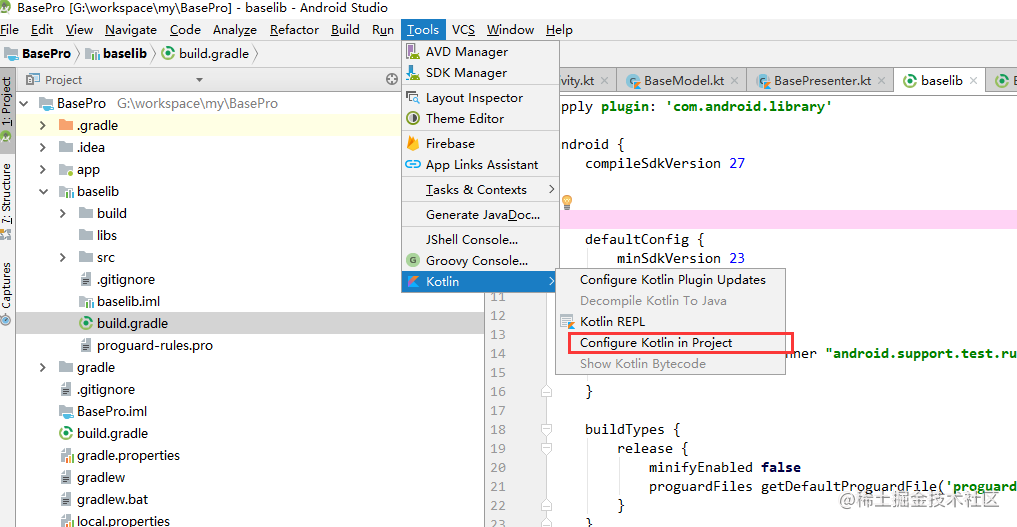Select gradlew.bat file
Viewport: 1017px width, 527px height.
click(x=104, y=500)
